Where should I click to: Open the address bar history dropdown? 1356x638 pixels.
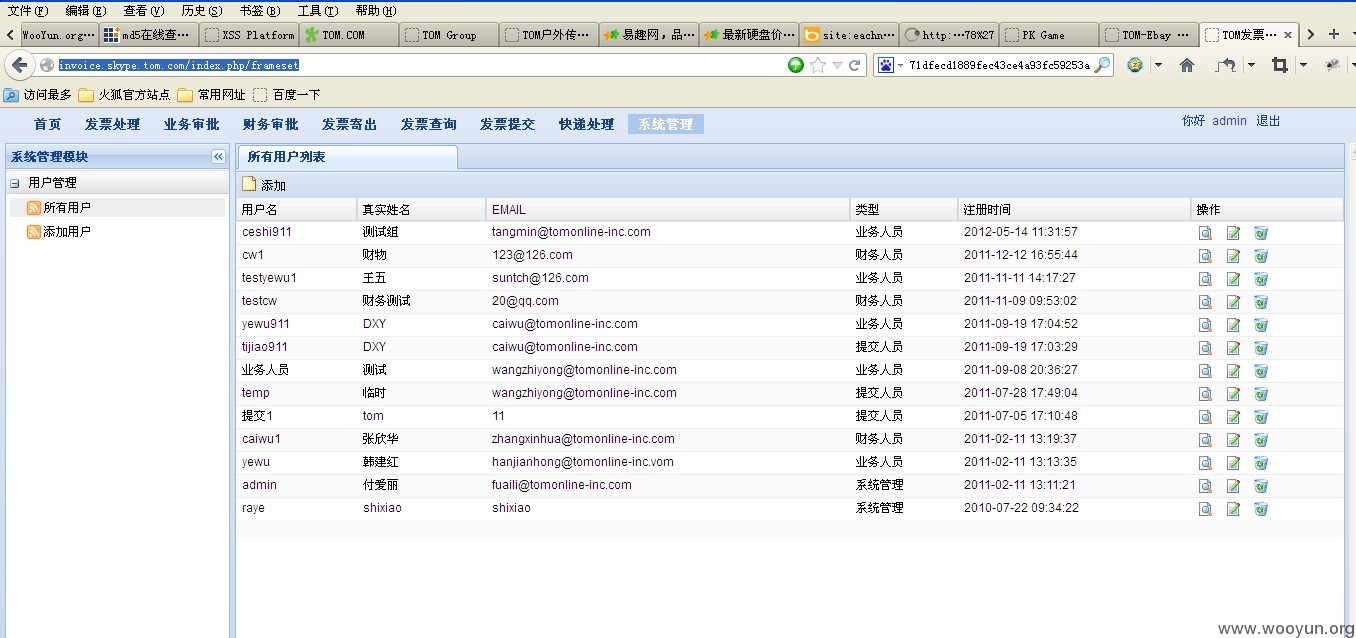837,65
